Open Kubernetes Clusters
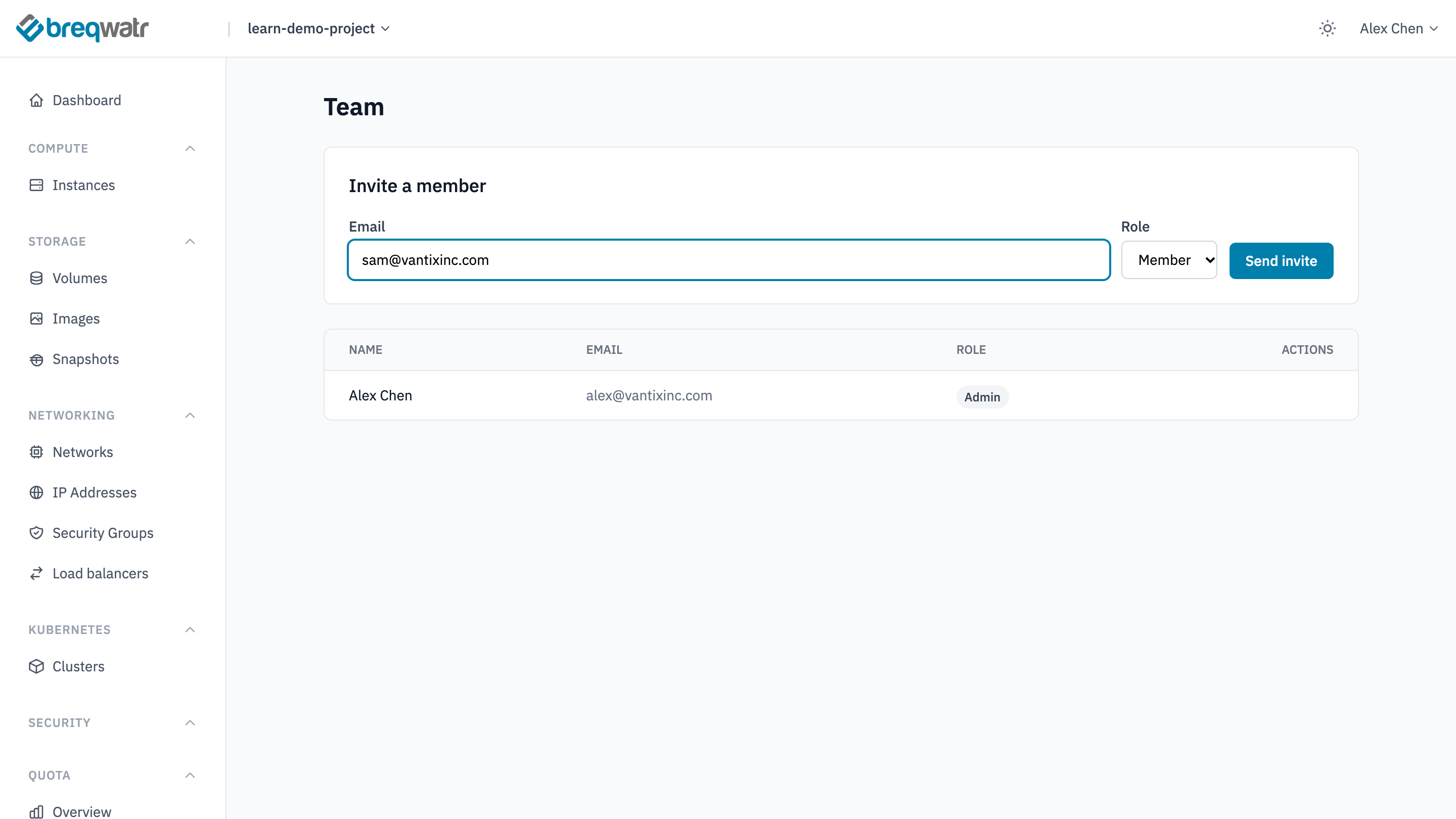 (x=78, y=666)
